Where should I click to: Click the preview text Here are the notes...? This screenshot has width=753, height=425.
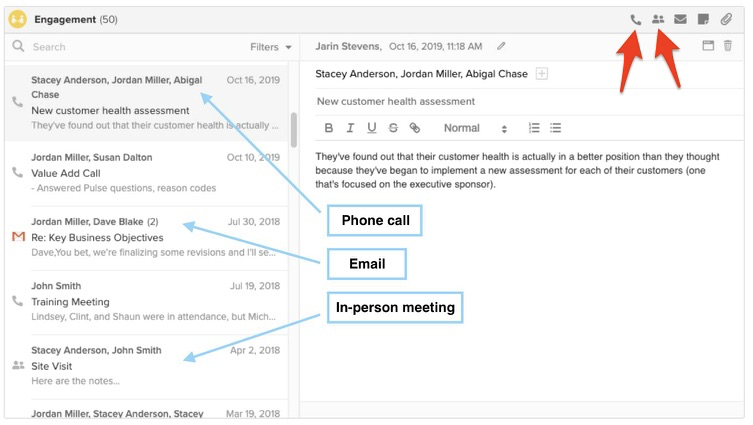(76, 381)
